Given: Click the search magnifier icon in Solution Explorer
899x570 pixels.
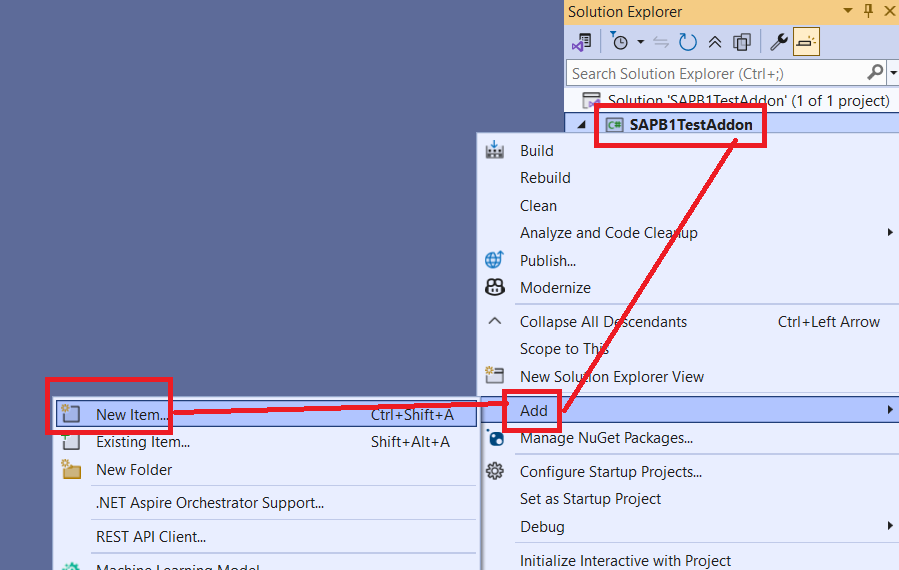Looking at the screenshot, I should pyautogui.click(x=875, y=72).
